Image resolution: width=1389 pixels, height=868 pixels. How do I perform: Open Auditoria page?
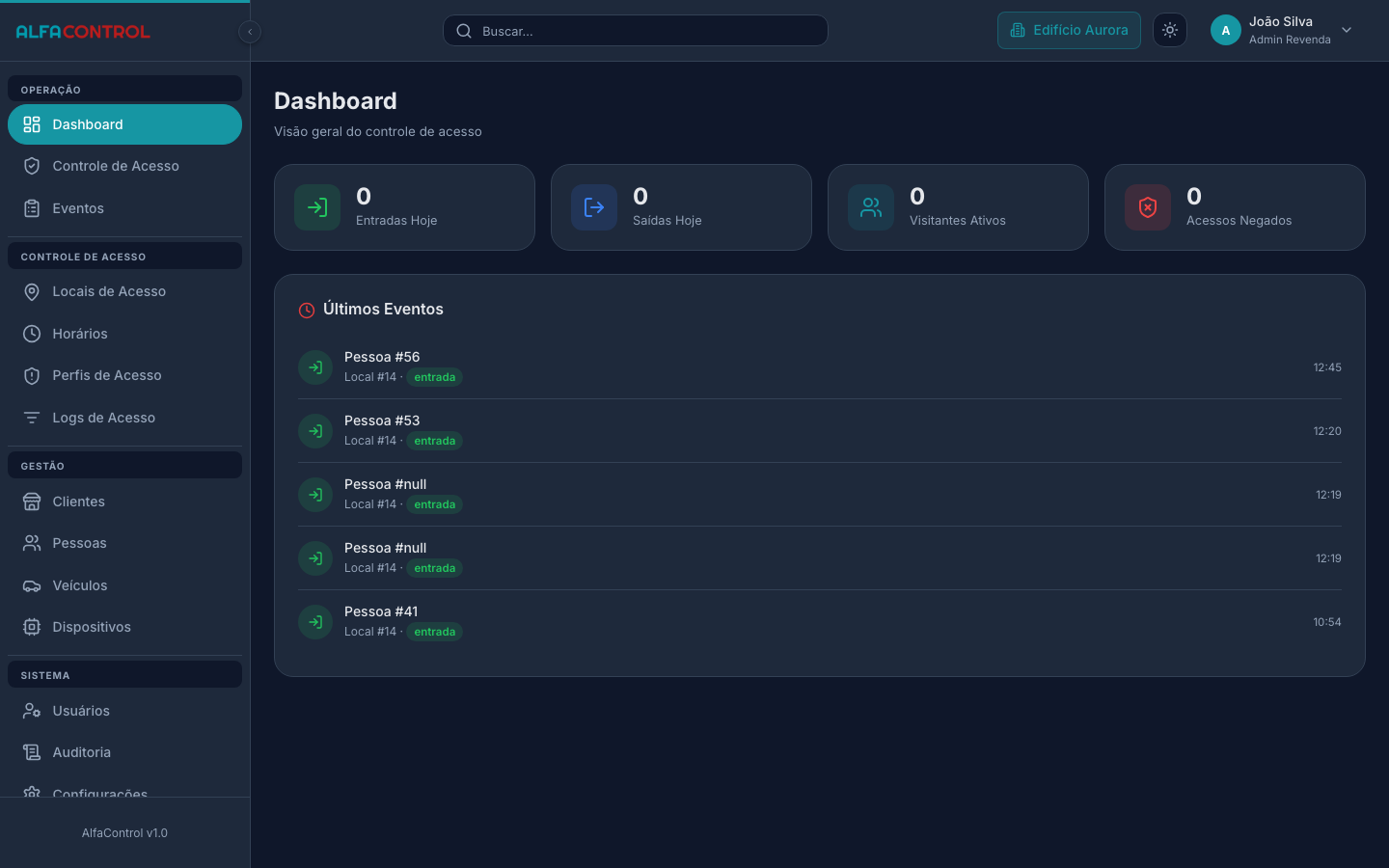[124, 752]
